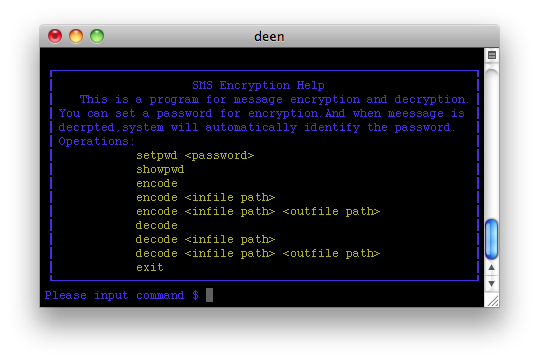
Task: Click the blue scrollbar thumb
Action: click(x=492, y=239)
